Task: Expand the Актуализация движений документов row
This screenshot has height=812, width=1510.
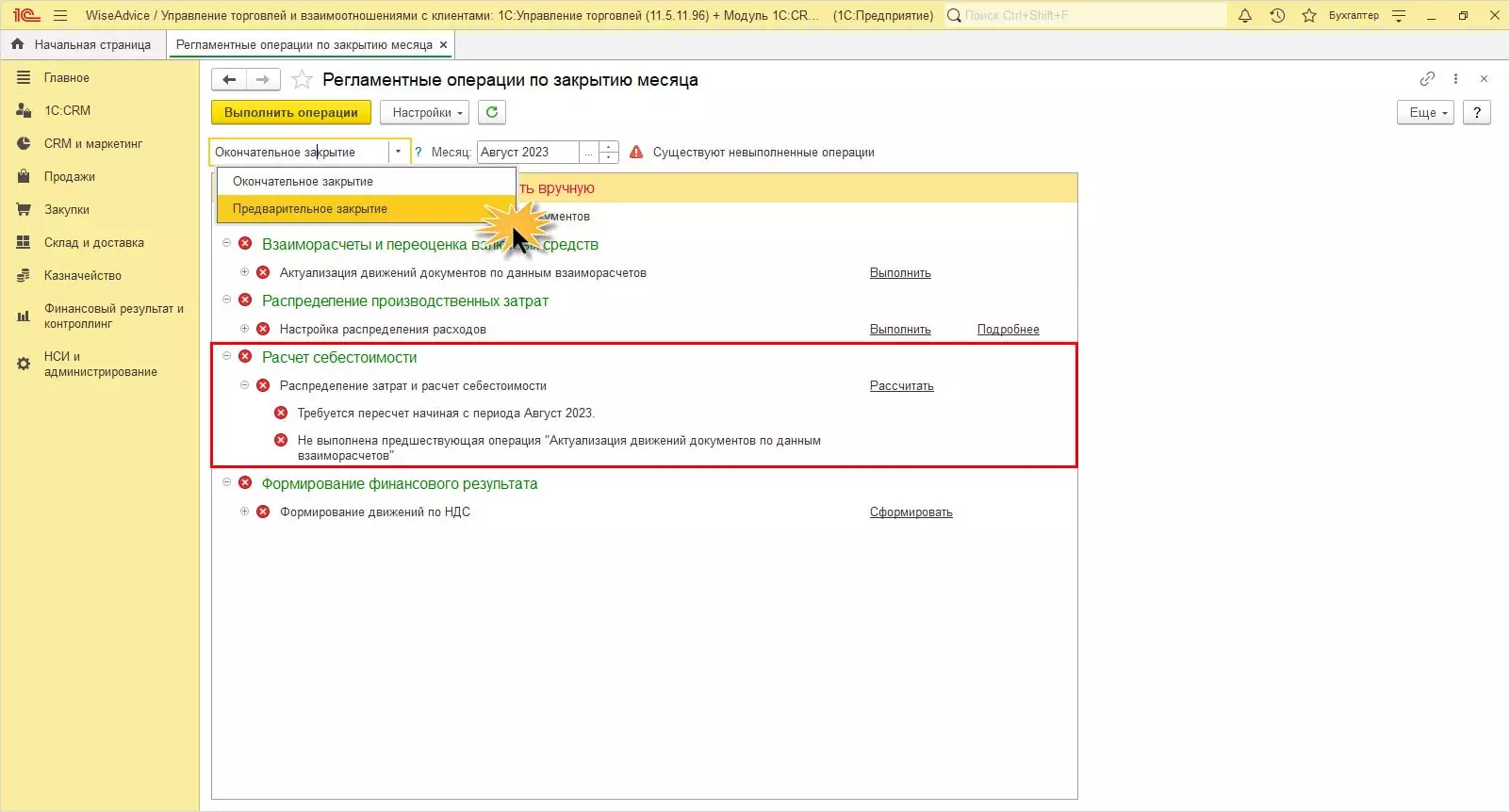Action: (244, 272)
